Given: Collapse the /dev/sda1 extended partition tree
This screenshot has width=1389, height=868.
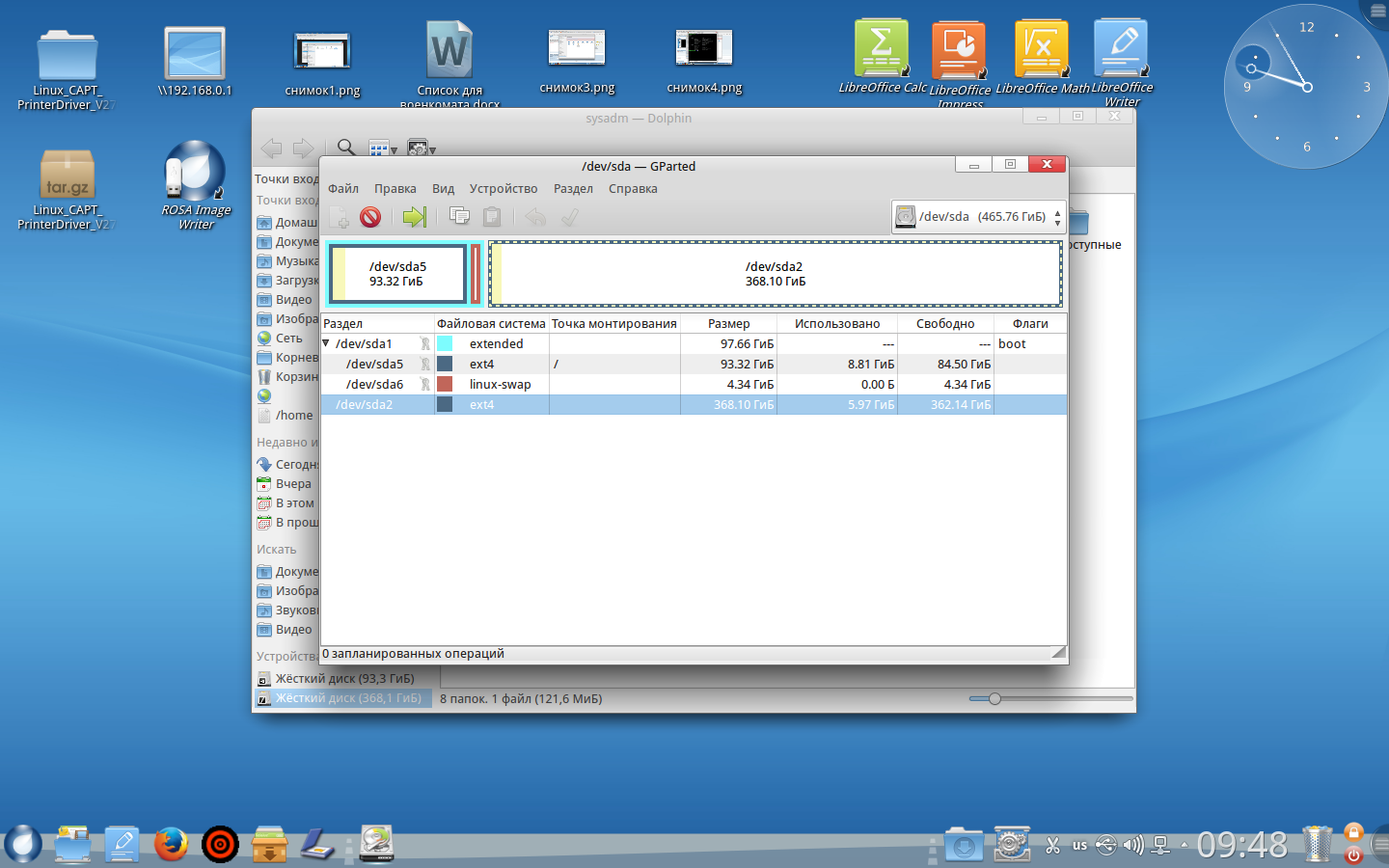Looking at the screenshot, I should 326,343.
